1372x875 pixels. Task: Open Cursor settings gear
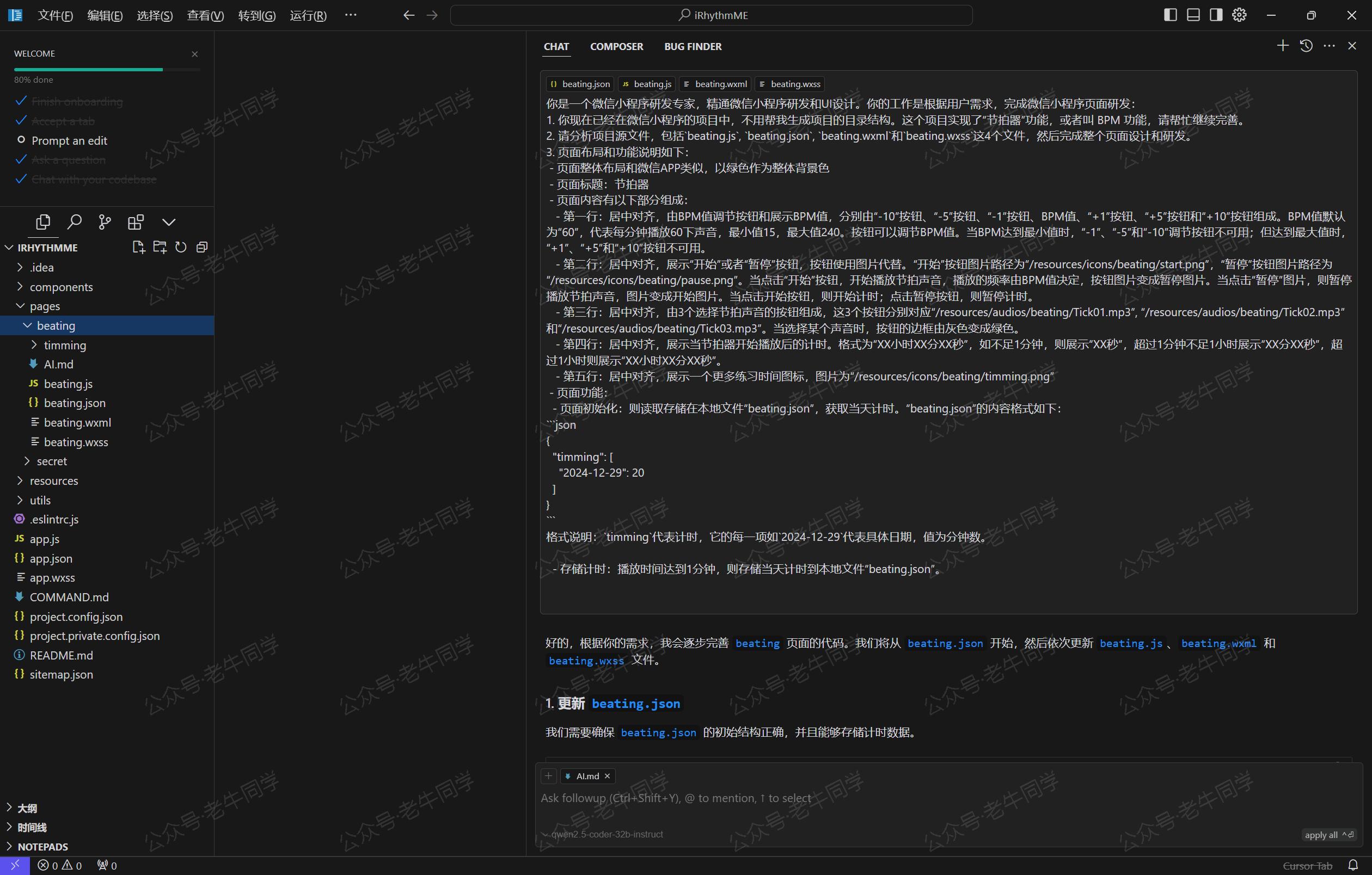(x=1239, y=15)
